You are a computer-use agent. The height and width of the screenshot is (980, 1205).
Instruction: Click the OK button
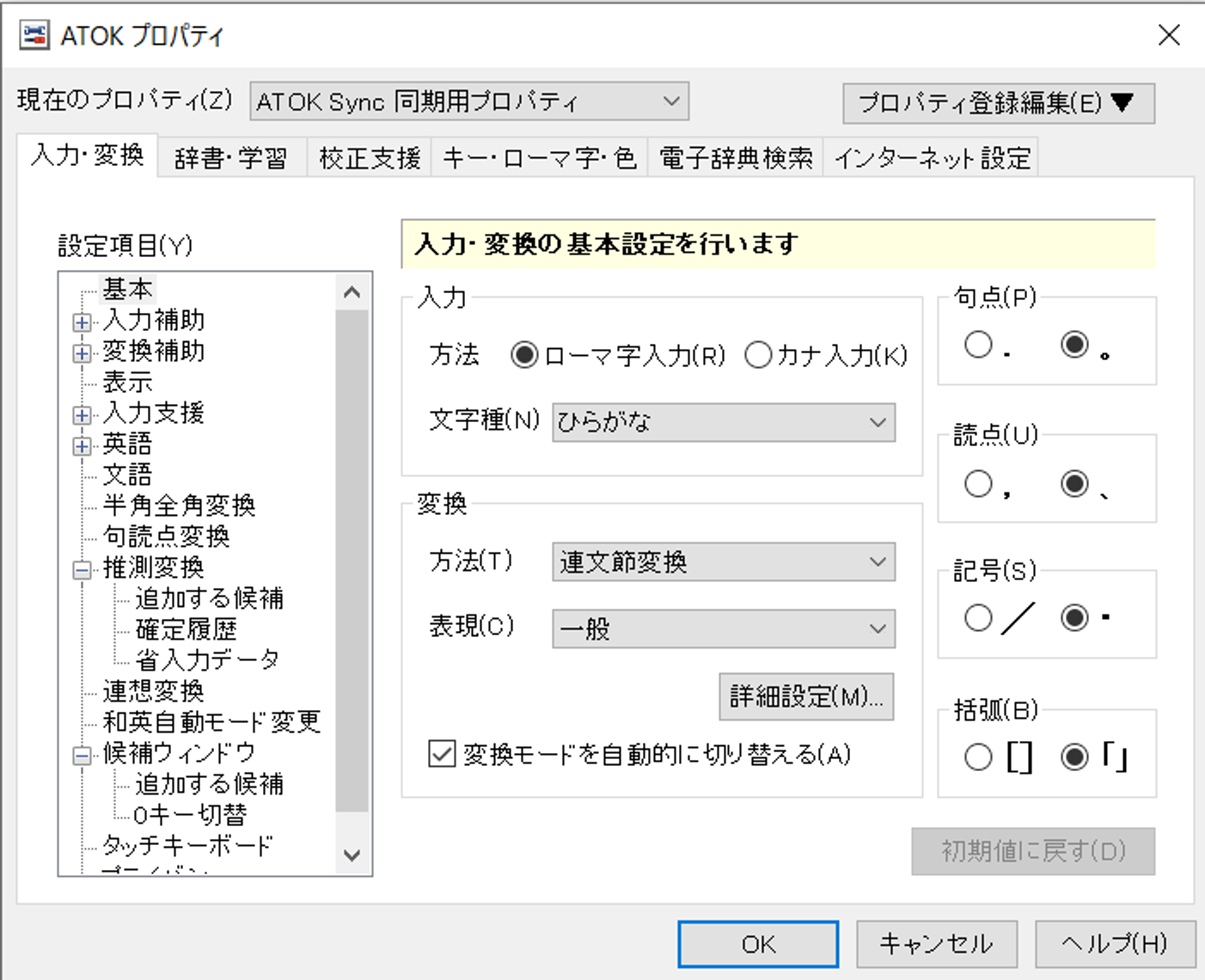pyautogui.click(x=758, y=944)
